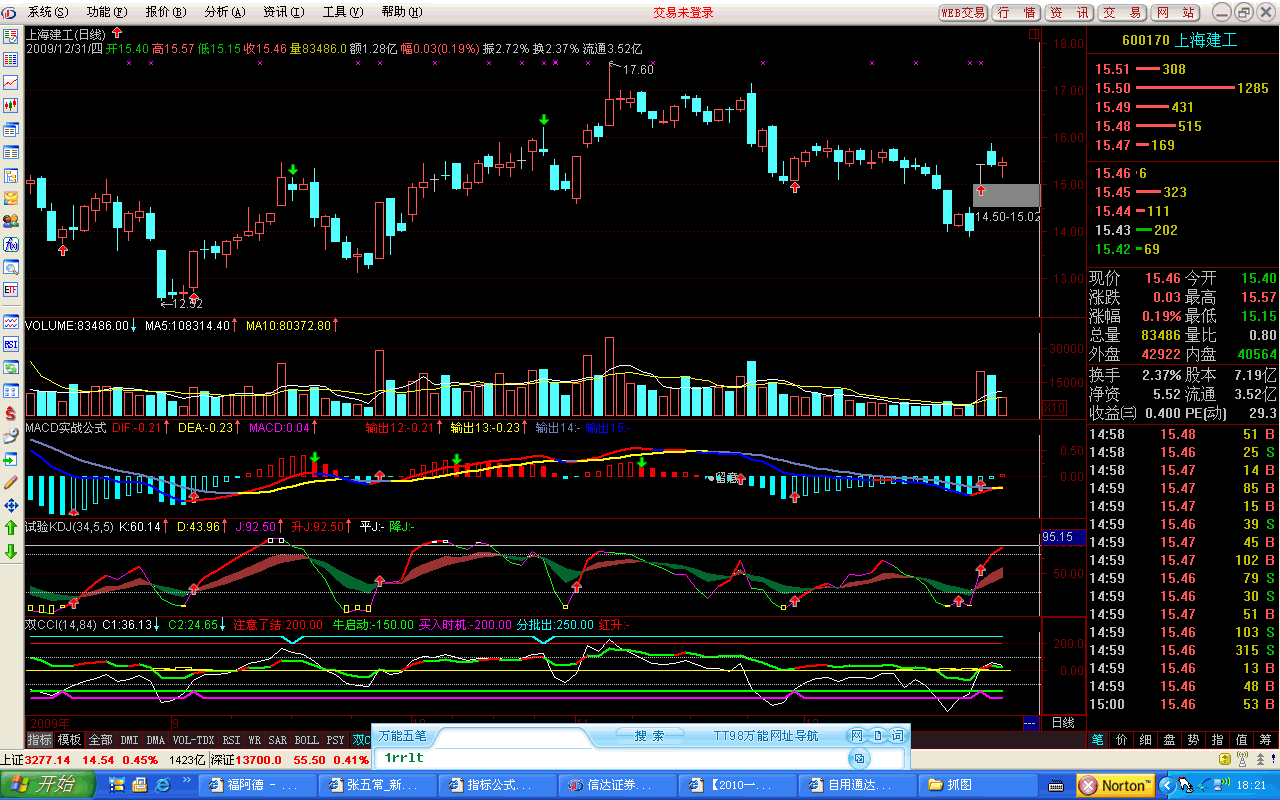The image size is (1280, 800).
Task: Click the green up arrow sidebar icon
Action: (11, 528)
